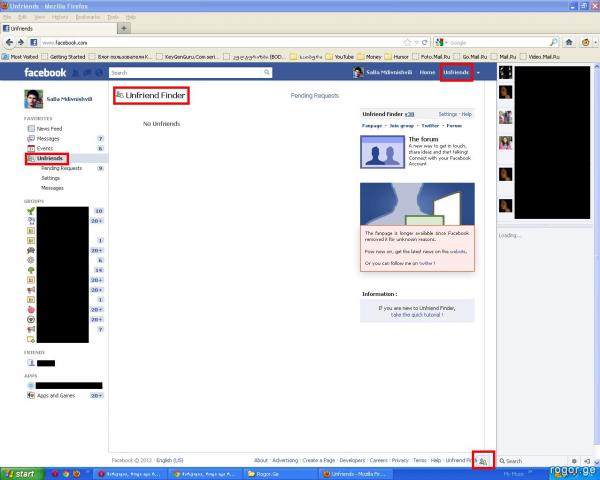Click English (US) language link
The image size is (600, 480).
170,460
